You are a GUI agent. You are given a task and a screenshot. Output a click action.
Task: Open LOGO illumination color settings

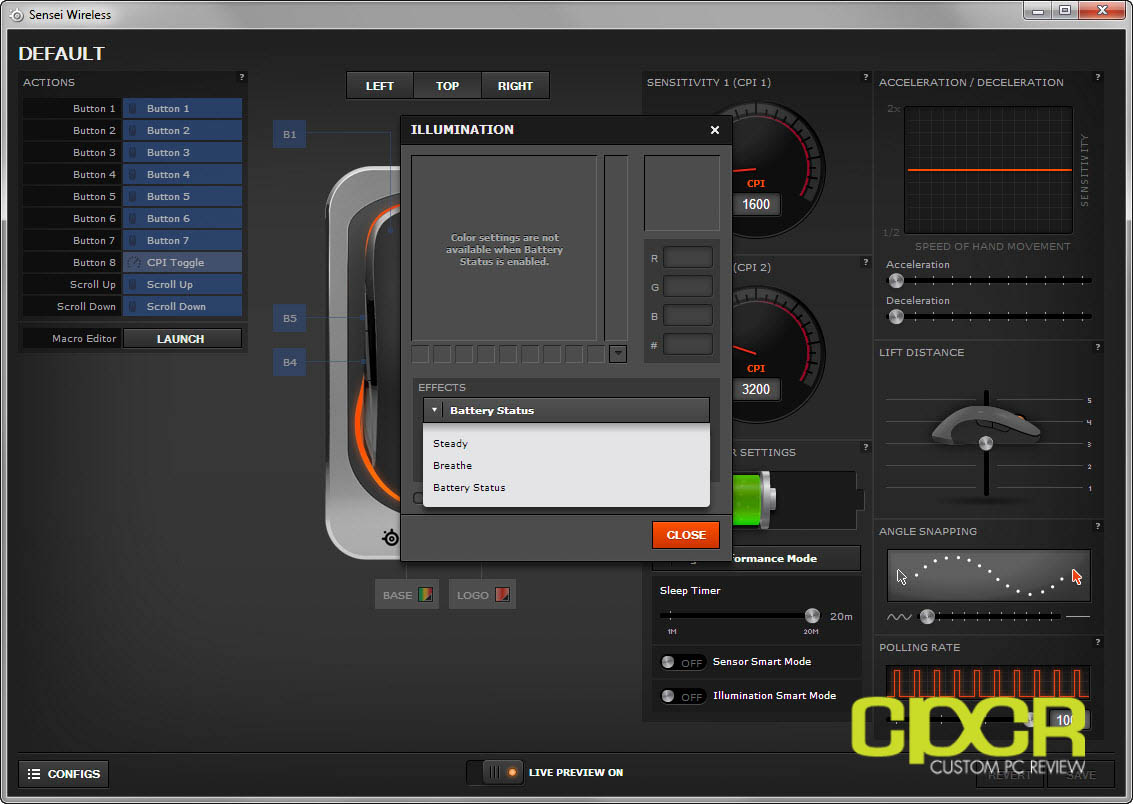tap(482, 595)
